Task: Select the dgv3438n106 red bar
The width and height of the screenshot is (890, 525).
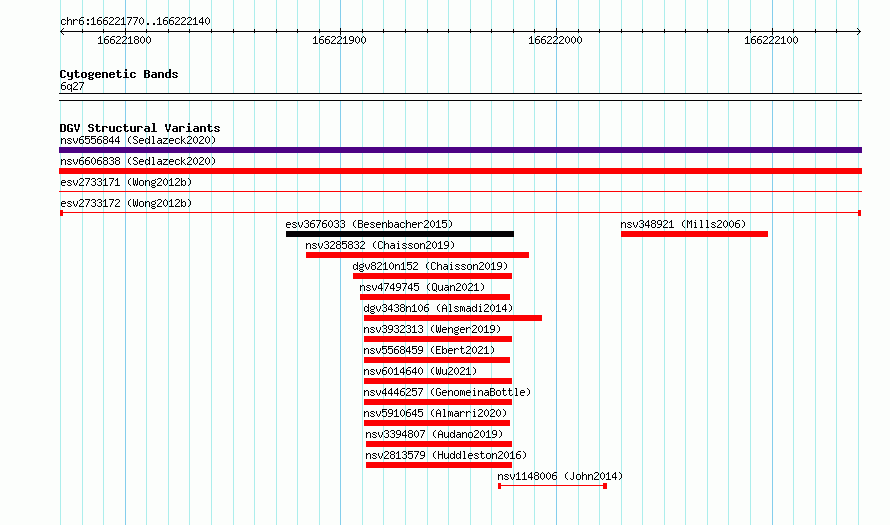Action: click(453, 318)
